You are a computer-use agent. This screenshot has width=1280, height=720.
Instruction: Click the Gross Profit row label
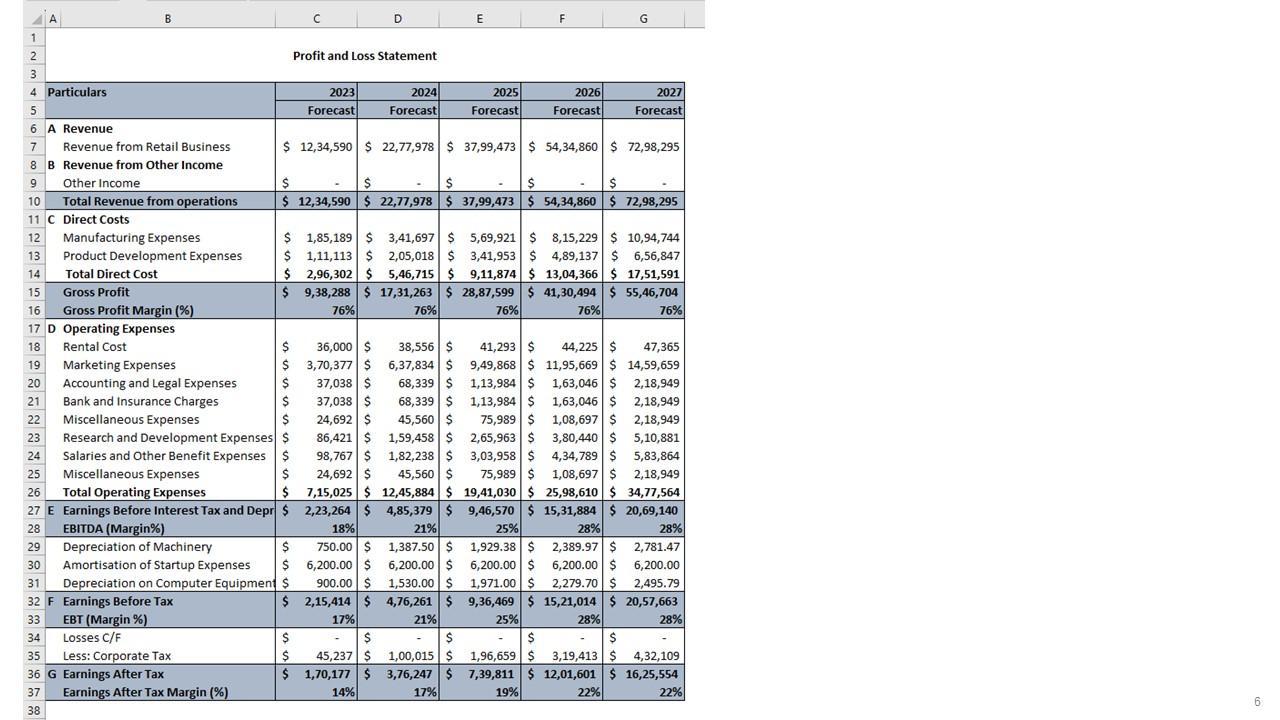pos(96,292)
